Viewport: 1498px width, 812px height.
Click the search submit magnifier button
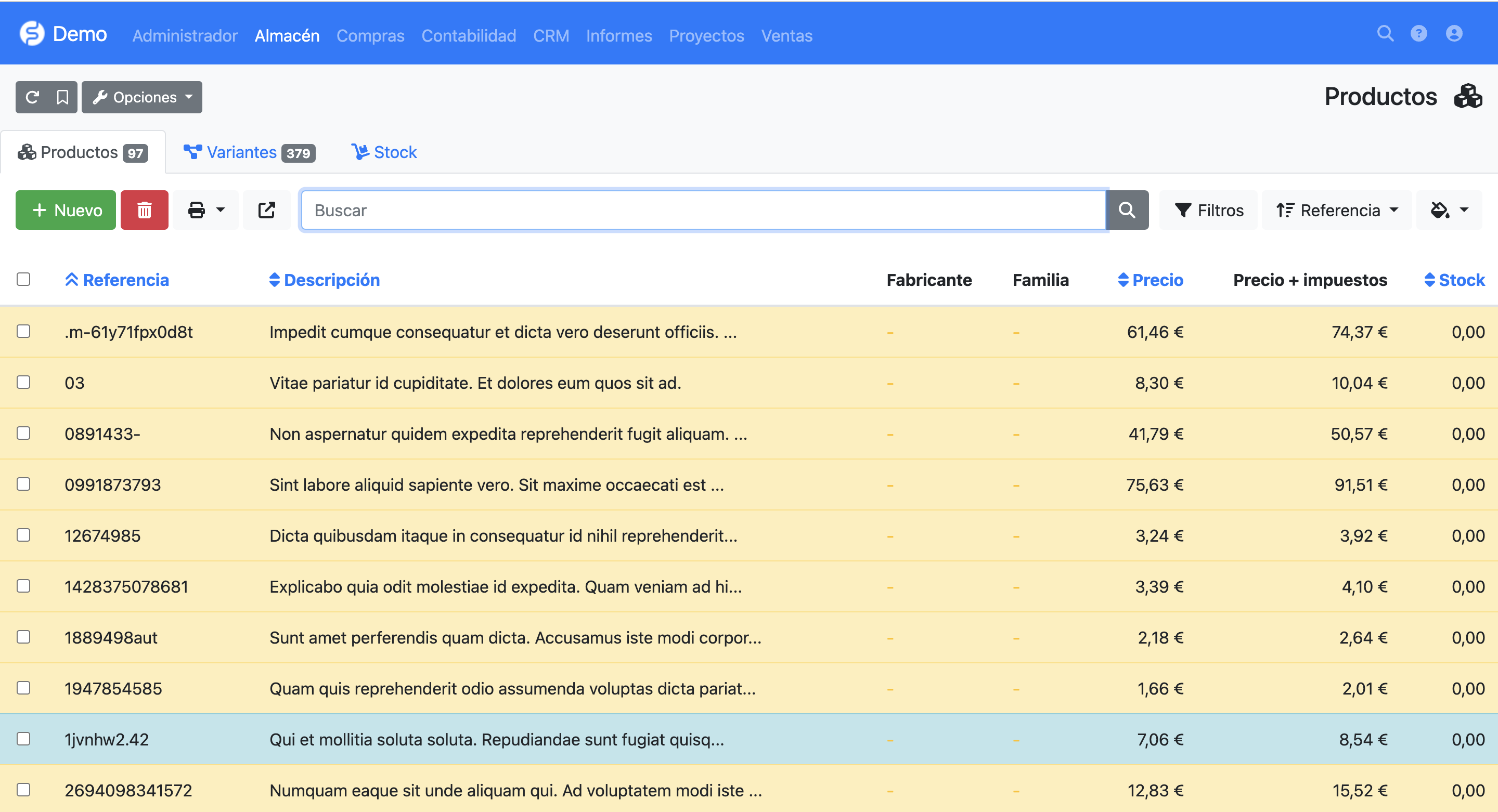[1127, 210]
